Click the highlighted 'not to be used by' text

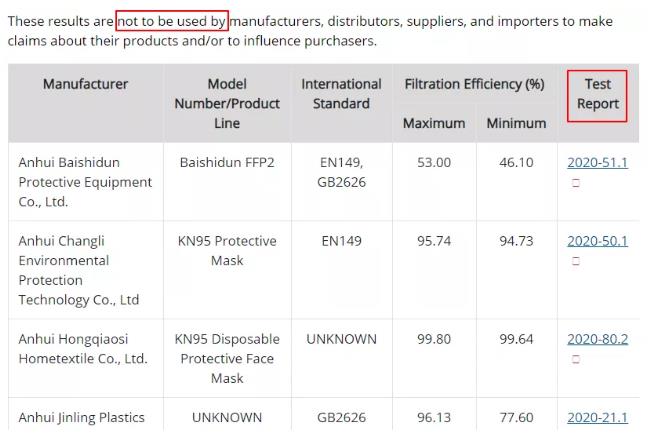tap(171, 20)
